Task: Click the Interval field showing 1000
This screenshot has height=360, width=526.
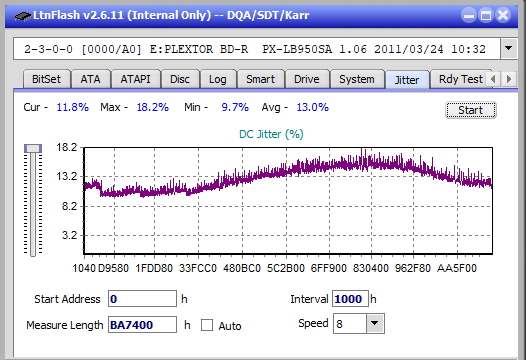Action: 350,299
